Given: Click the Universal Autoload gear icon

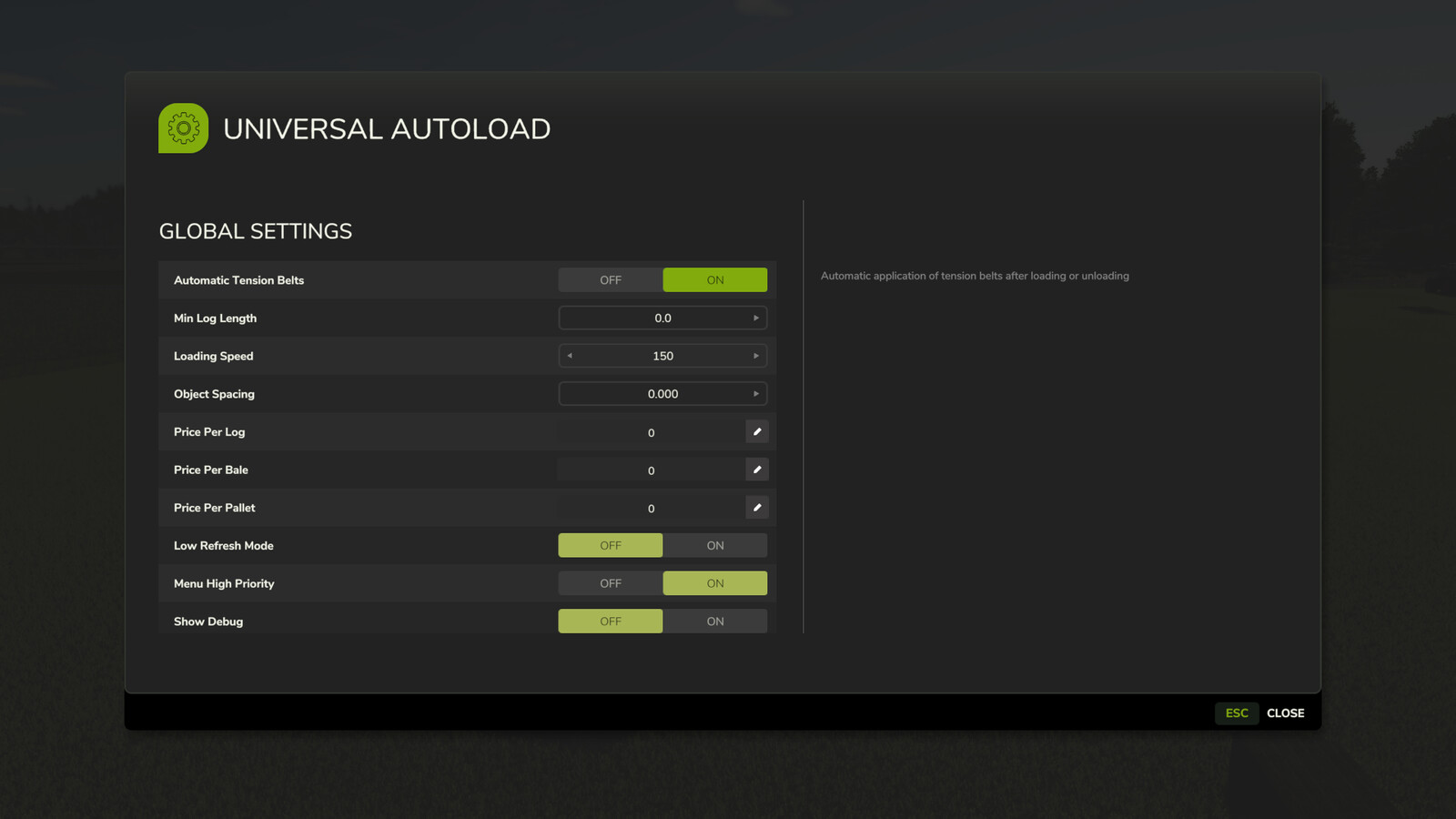Looking at the screenshot, I should coord(183,128).
